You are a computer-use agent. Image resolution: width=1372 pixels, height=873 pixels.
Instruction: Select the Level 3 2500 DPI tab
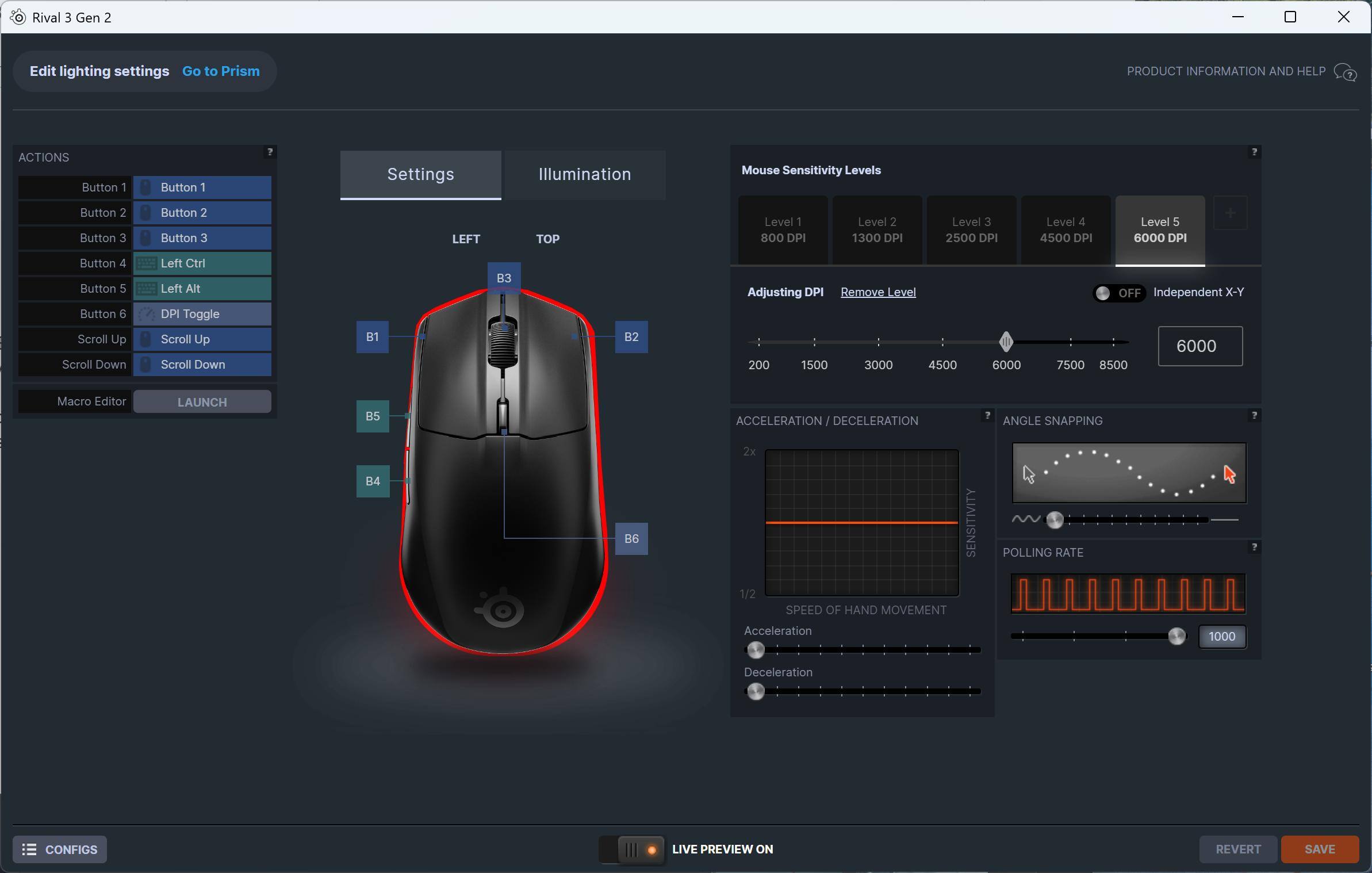tap(971, 230)
